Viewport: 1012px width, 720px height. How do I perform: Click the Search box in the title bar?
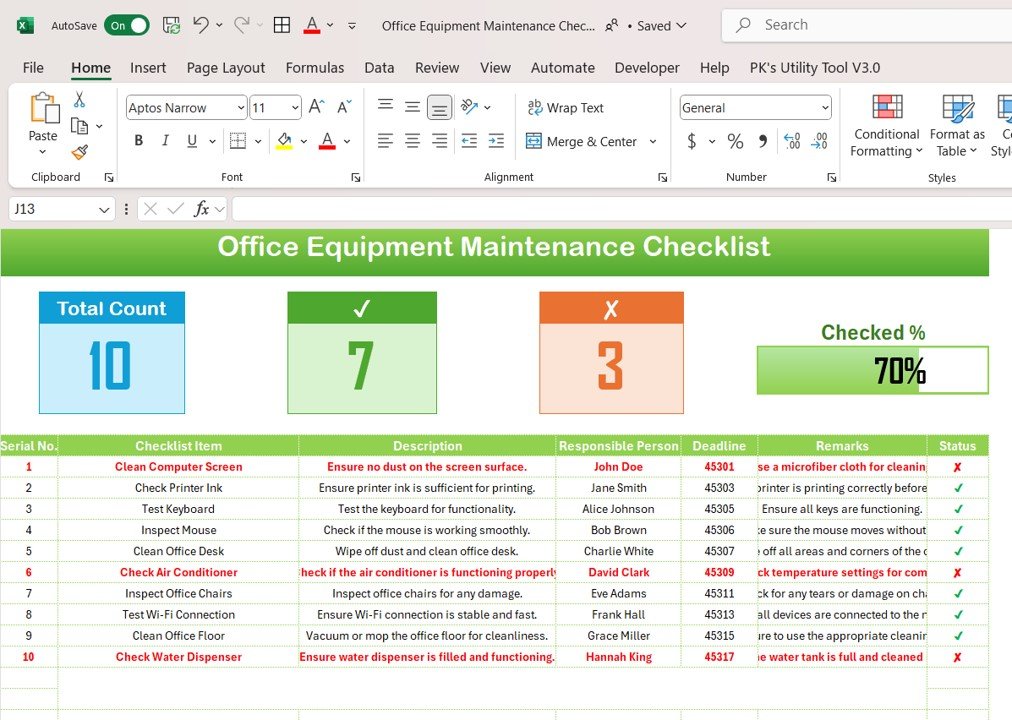[x=867, y=25]
